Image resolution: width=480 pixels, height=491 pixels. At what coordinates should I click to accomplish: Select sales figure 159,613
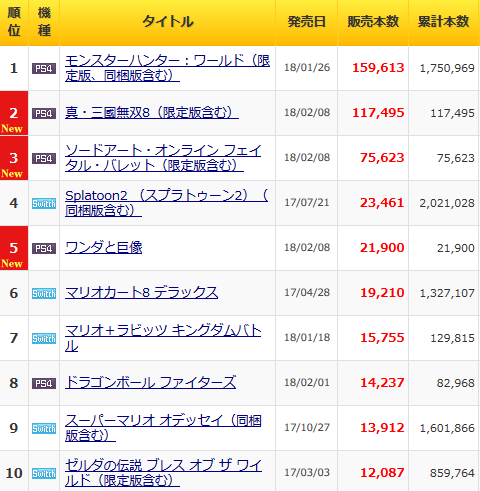coord(378,68)
